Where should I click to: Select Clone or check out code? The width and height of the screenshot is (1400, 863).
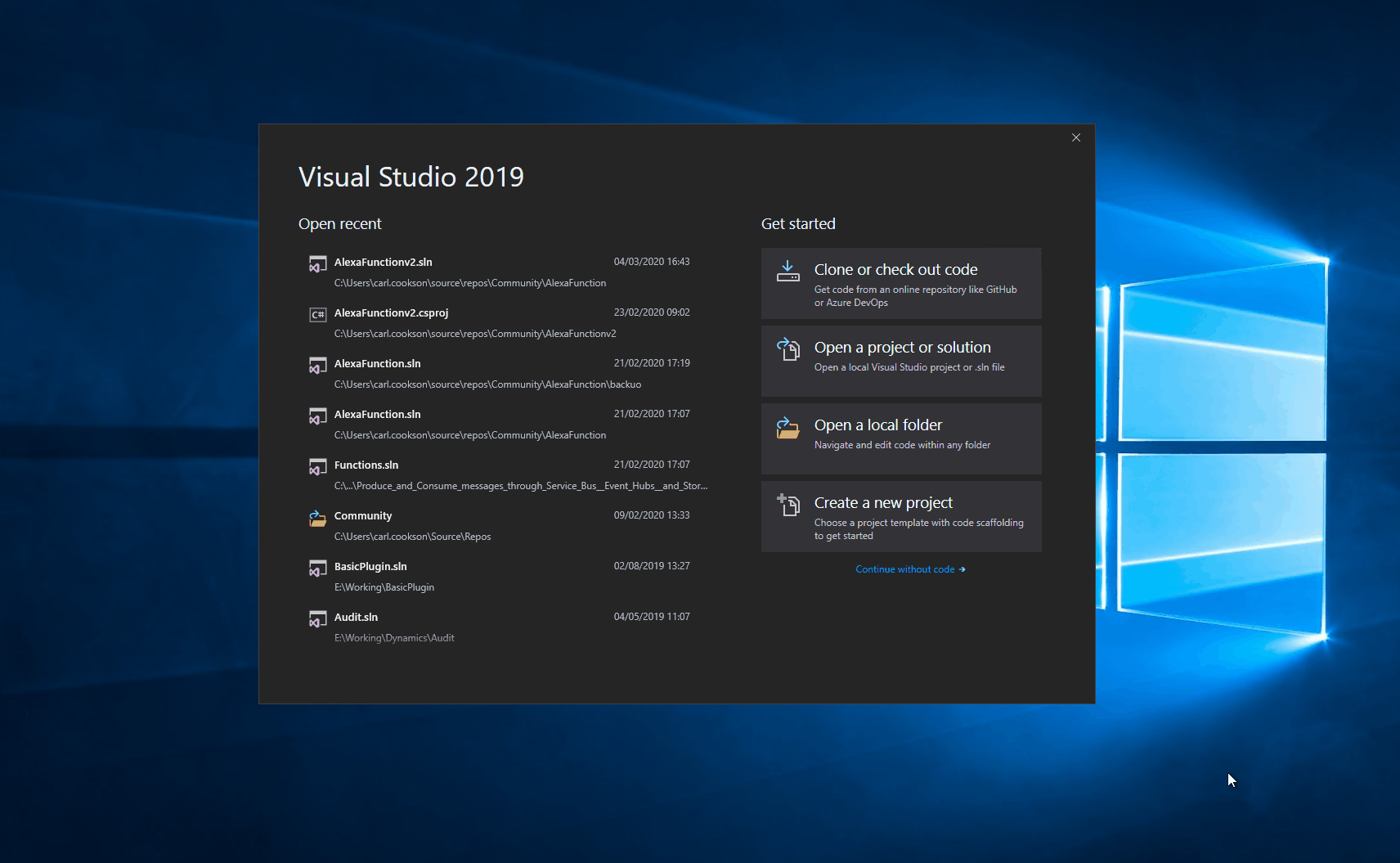pos(901,283)
